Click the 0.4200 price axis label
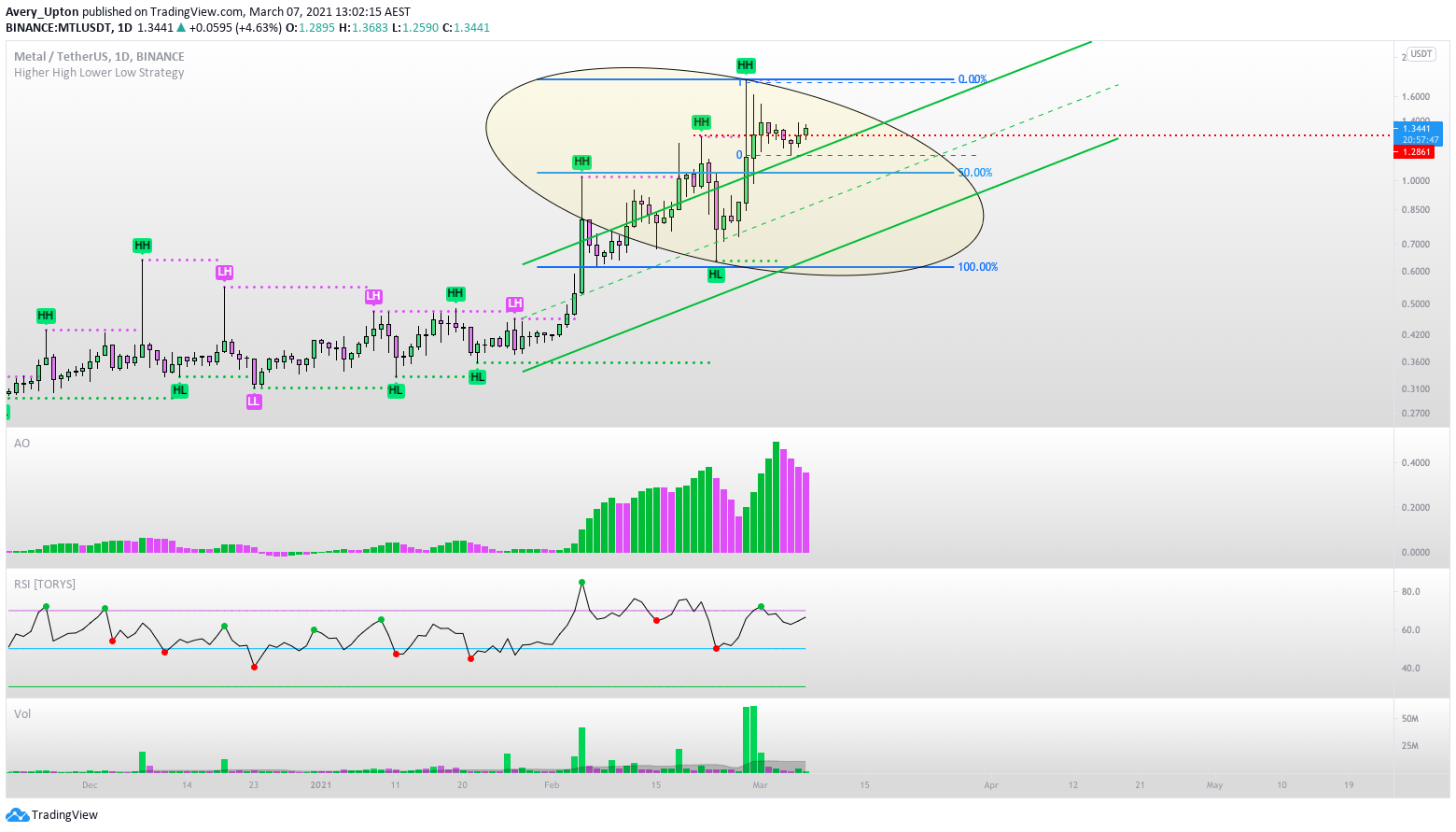 (1416, 335)
